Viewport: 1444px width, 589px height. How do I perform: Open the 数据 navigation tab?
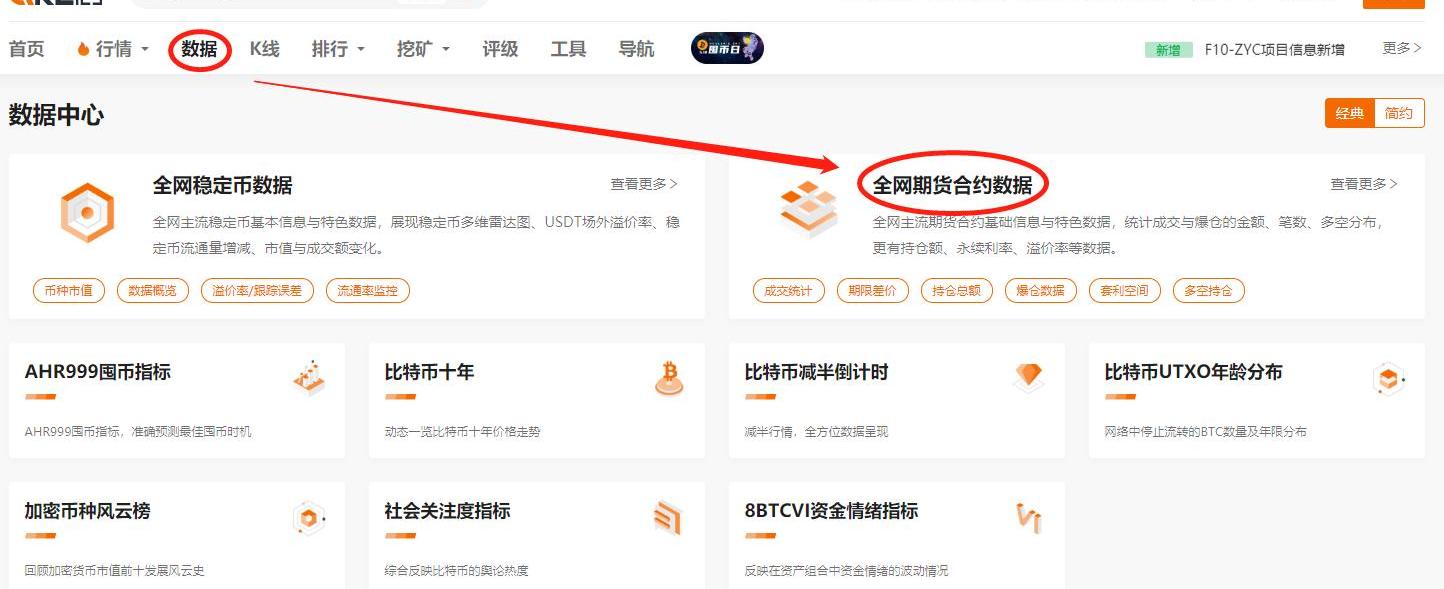(x=200, y=49)
